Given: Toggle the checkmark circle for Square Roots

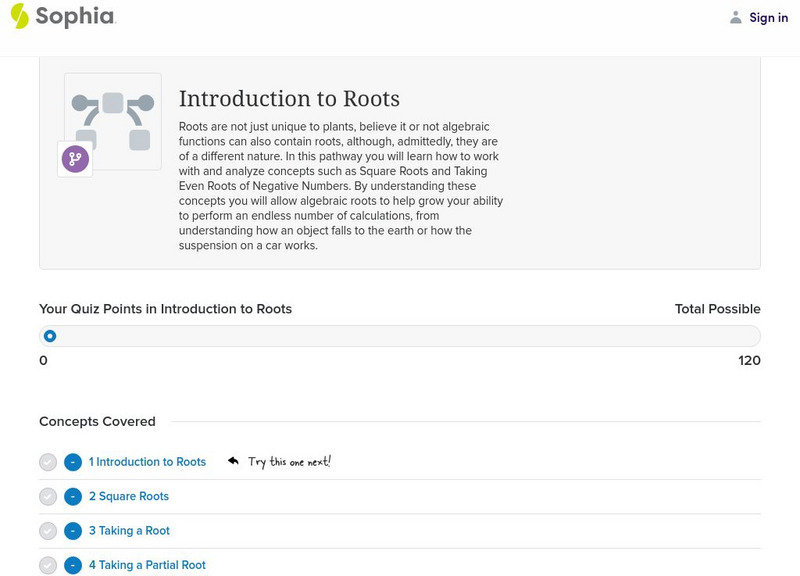Looking at the screenshot, I should [48, 497].
